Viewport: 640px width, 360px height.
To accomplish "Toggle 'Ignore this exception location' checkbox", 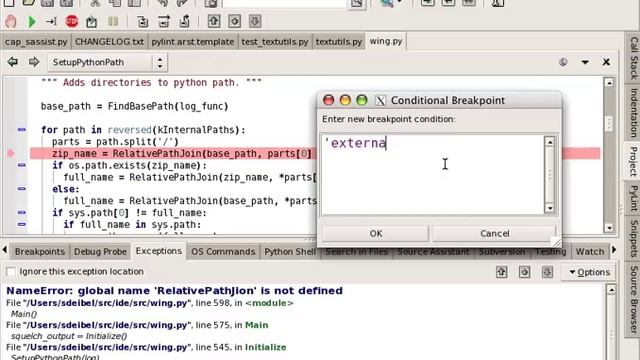I will [11, 272].
